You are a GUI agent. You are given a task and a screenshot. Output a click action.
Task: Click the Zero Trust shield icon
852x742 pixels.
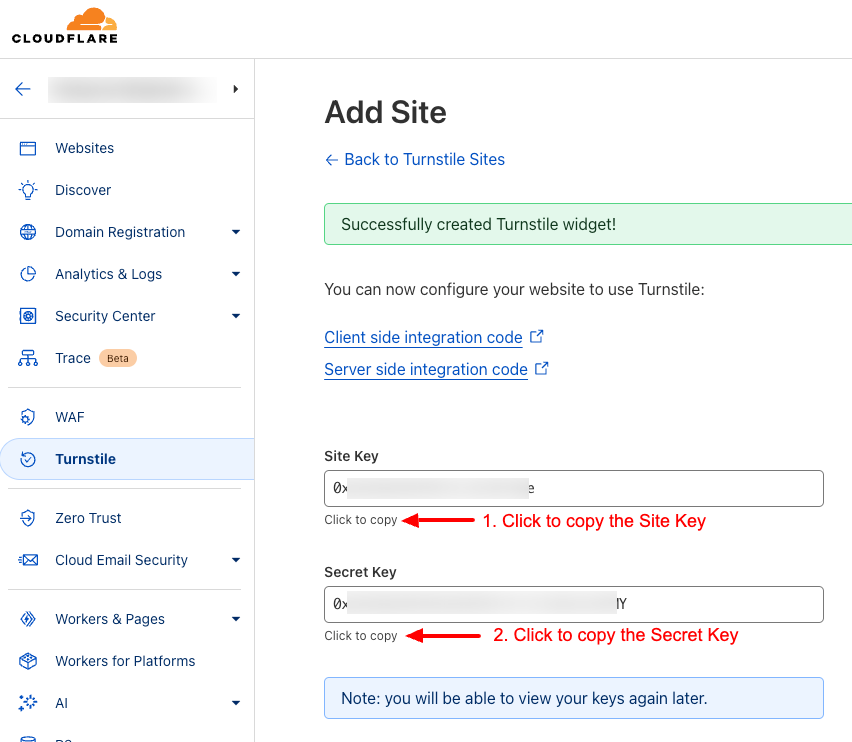point(28,518)
